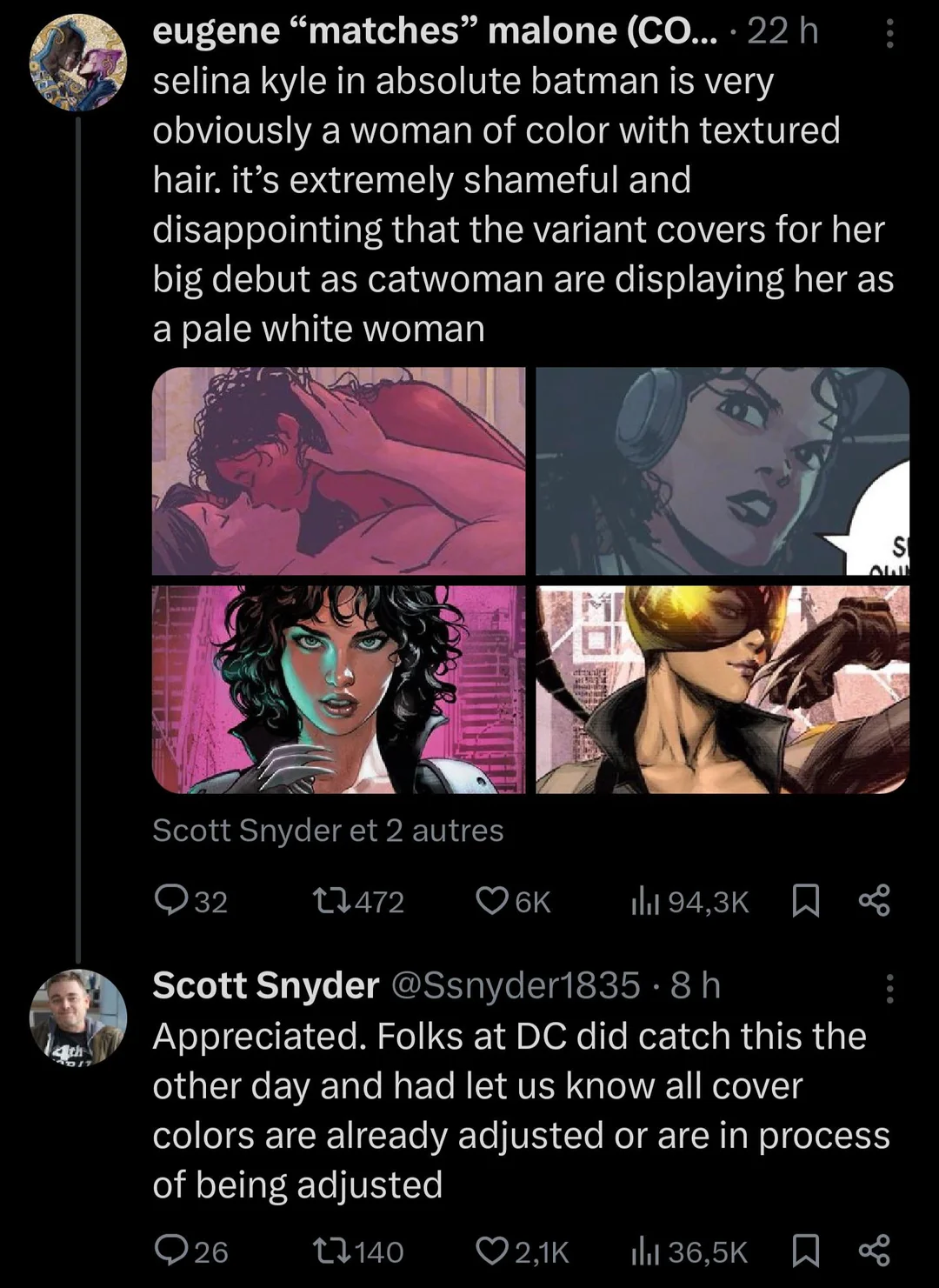Open tagged accounts 'Scott Snyder et 2 autres'
Viewport: 939px width, 1288px height.
tap(328, 831)
